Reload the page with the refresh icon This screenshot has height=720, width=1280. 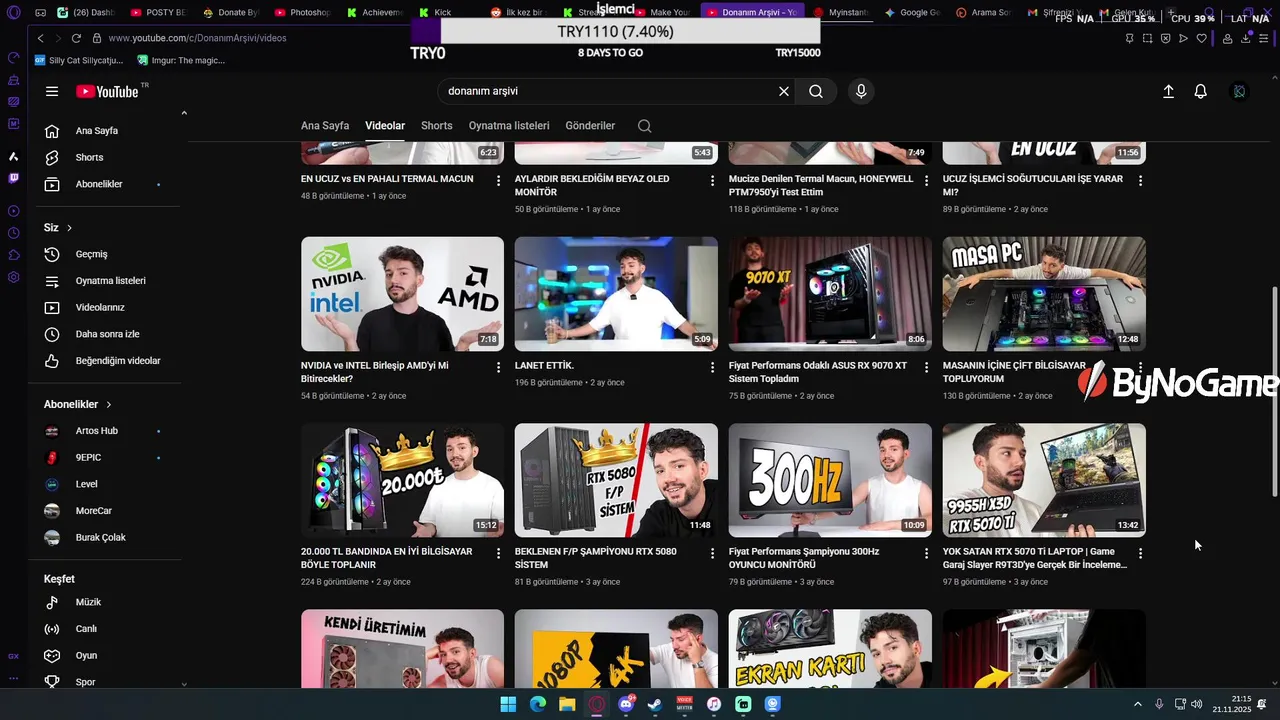click(x=76, y=38)
